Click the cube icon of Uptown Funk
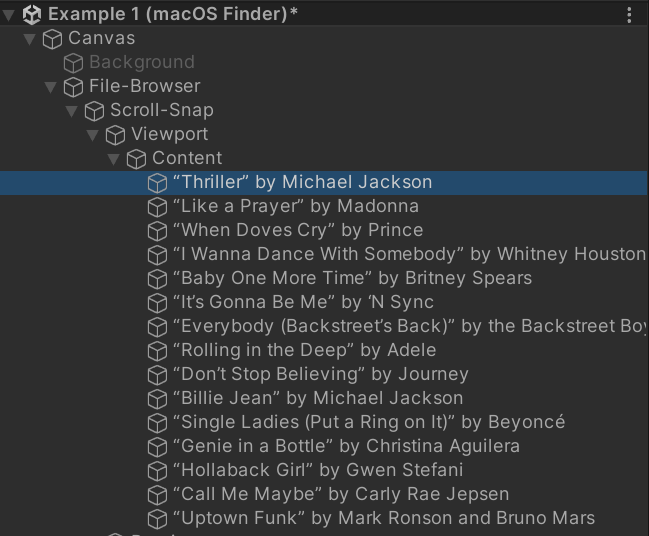 (x=157, y=519)
